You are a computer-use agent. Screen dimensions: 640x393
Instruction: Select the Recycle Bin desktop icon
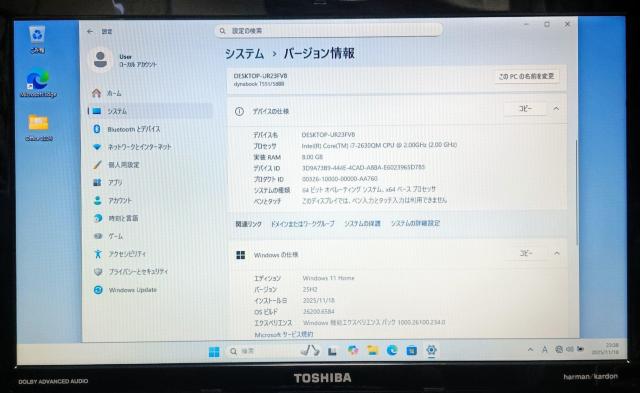(37, 39)
